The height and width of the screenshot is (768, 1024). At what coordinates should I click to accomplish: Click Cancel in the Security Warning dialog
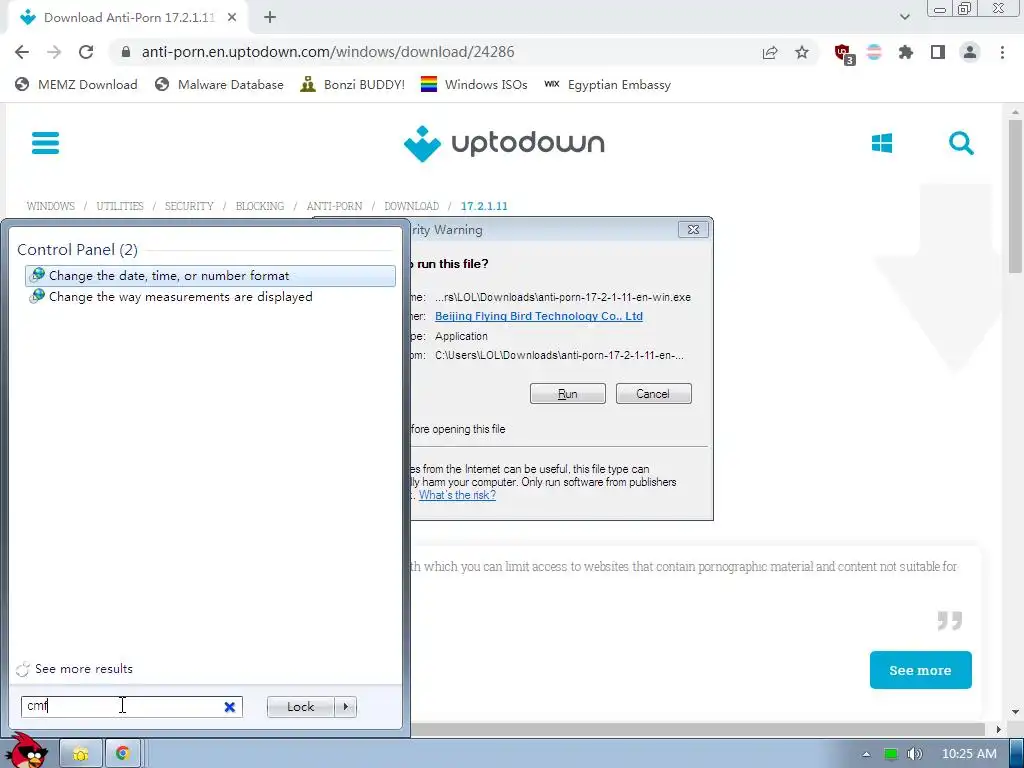click(x=653, y=394)
